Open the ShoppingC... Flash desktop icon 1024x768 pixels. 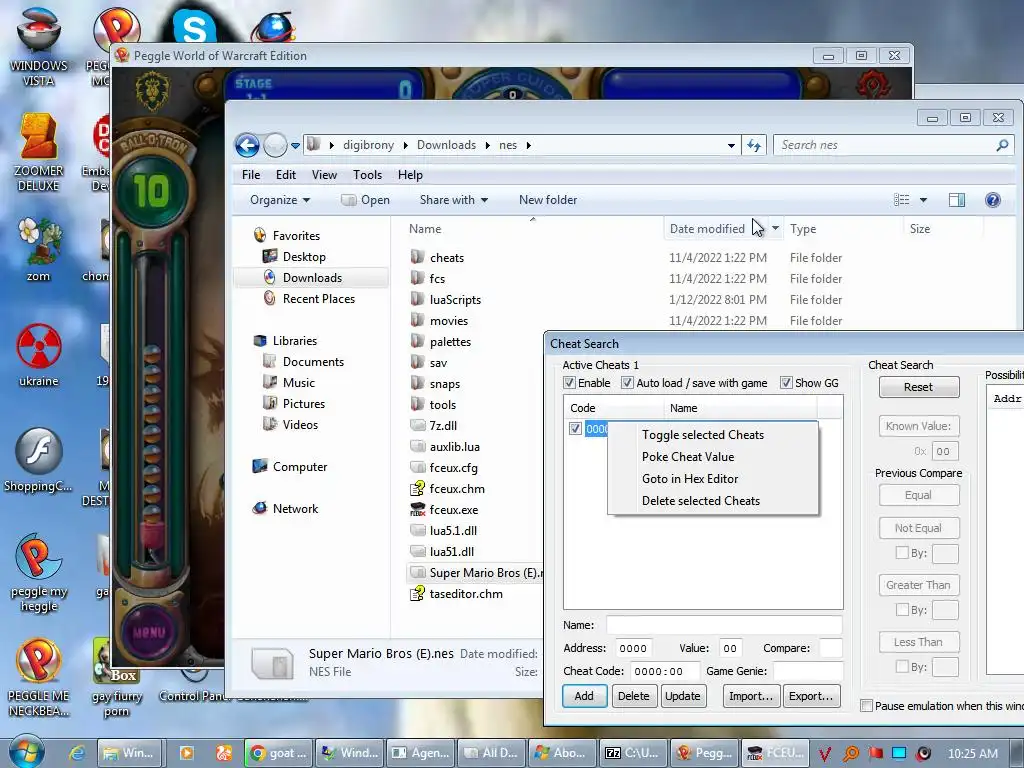39,460
